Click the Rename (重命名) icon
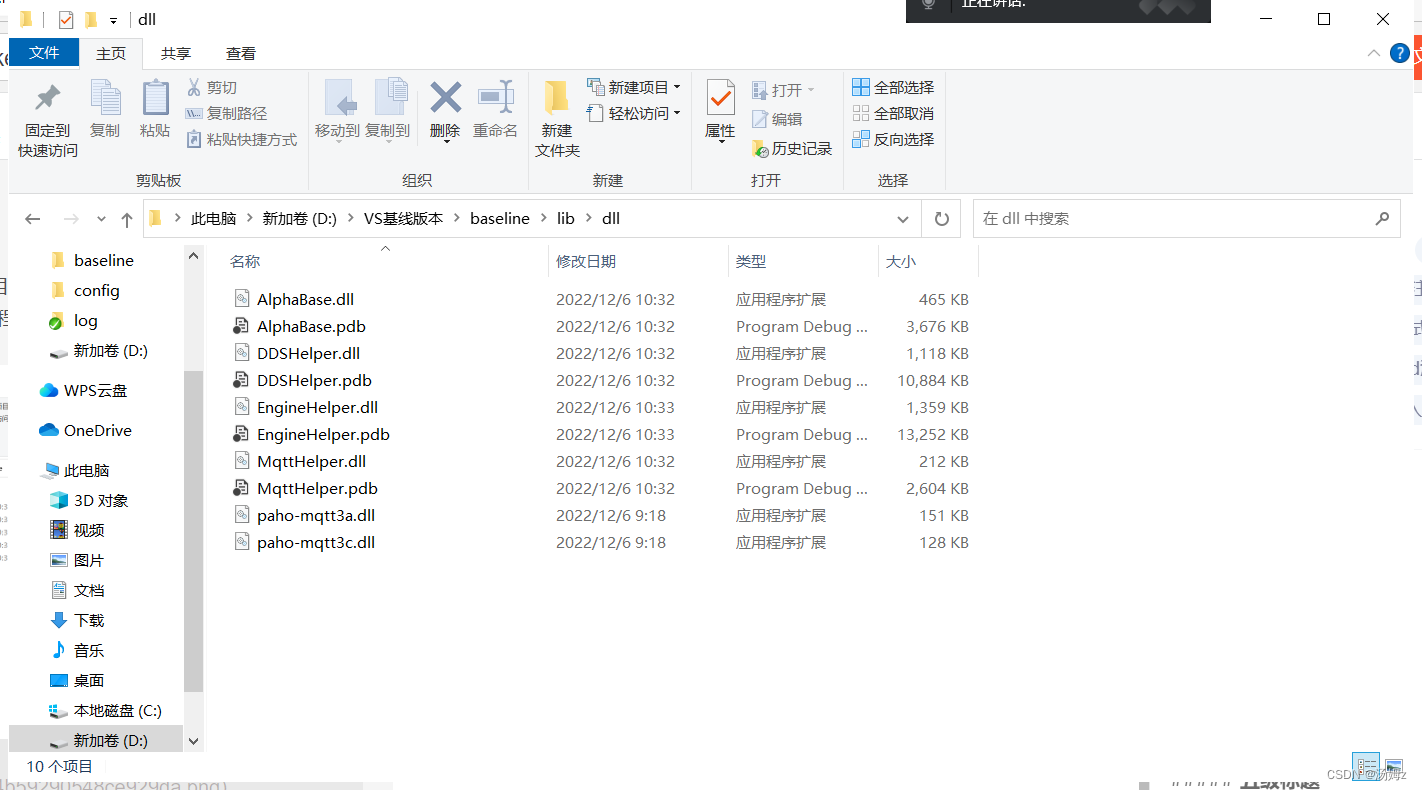The width and height of the screenshot is (1422, 790). pos(495,110)
